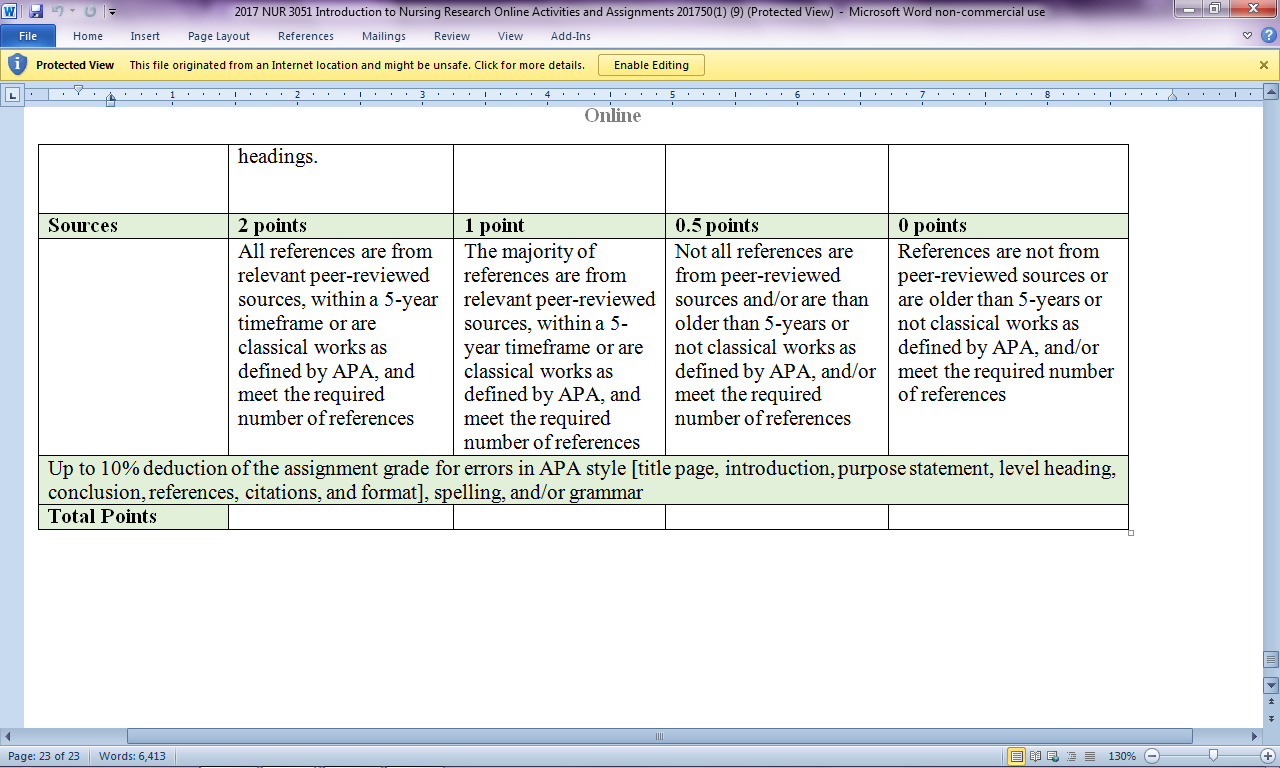Viewport: 1280px width, 768px height.
Task: Click the Undo icon
Action: (x=58, y=11)
